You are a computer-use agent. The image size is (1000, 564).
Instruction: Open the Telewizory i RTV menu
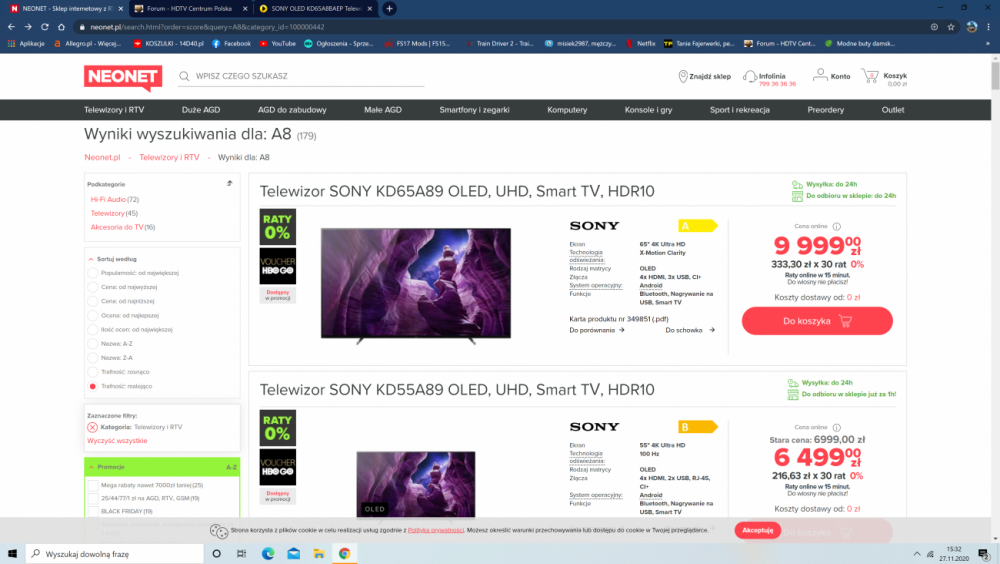coord(114,110)
